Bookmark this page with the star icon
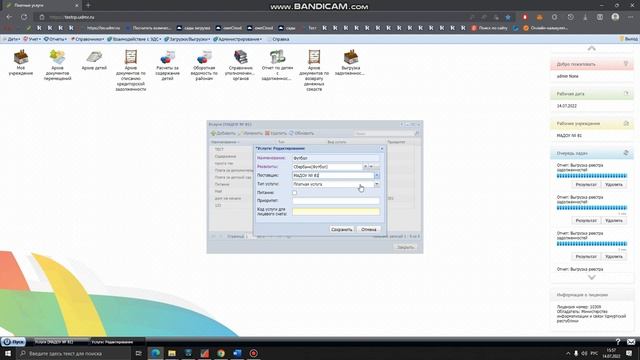The width and height of the screenshot is (640, 360). click(508, 17)
